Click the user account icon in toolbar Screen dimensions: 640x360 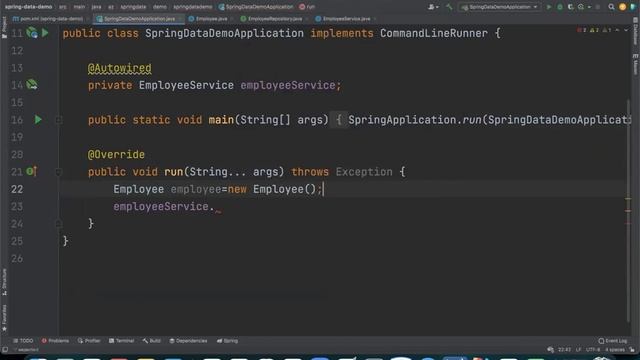pos(433,7)
